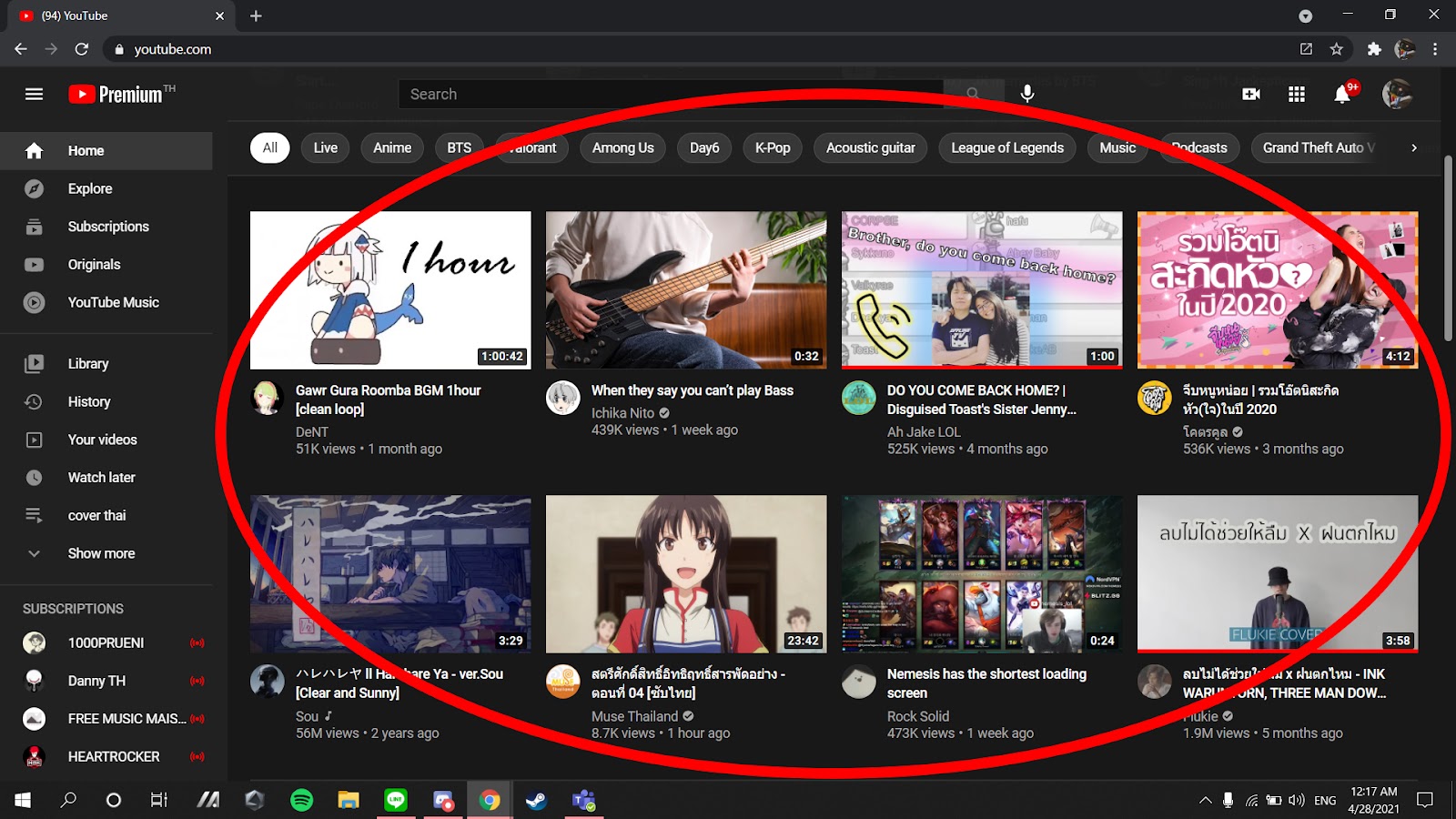Reload the page in Chrome

click(82, 49)
